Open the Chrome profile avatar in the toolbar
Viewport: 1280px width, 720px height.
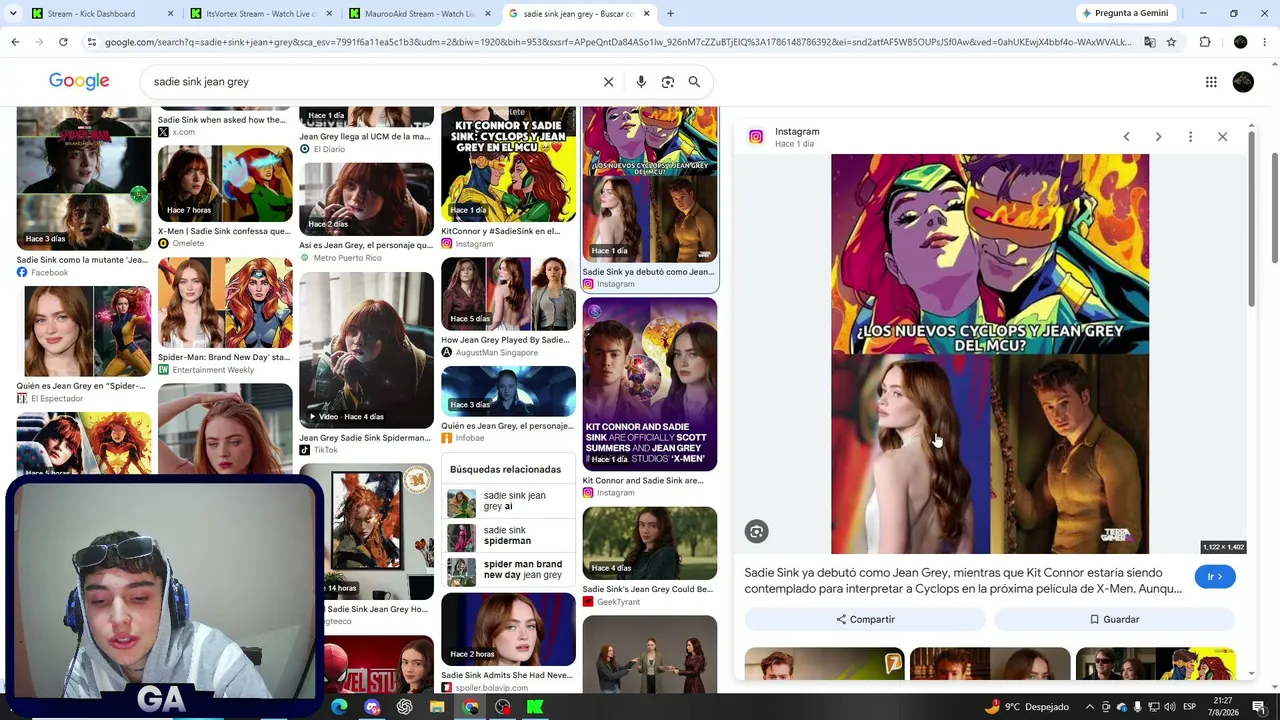(1240, 42)
